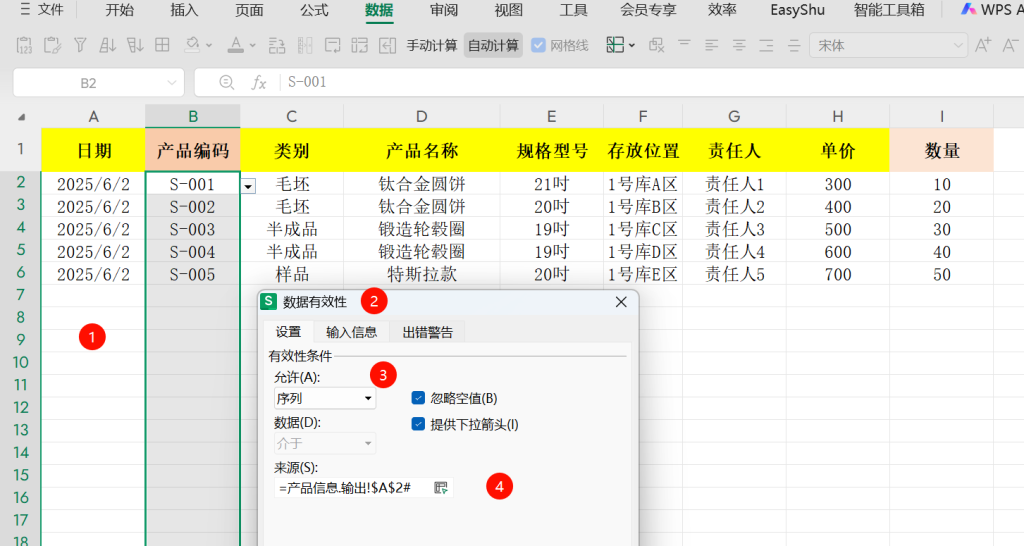1024x546 pixels.
Task: Click the freeze panes grid icon
Action: pos(615,45)
